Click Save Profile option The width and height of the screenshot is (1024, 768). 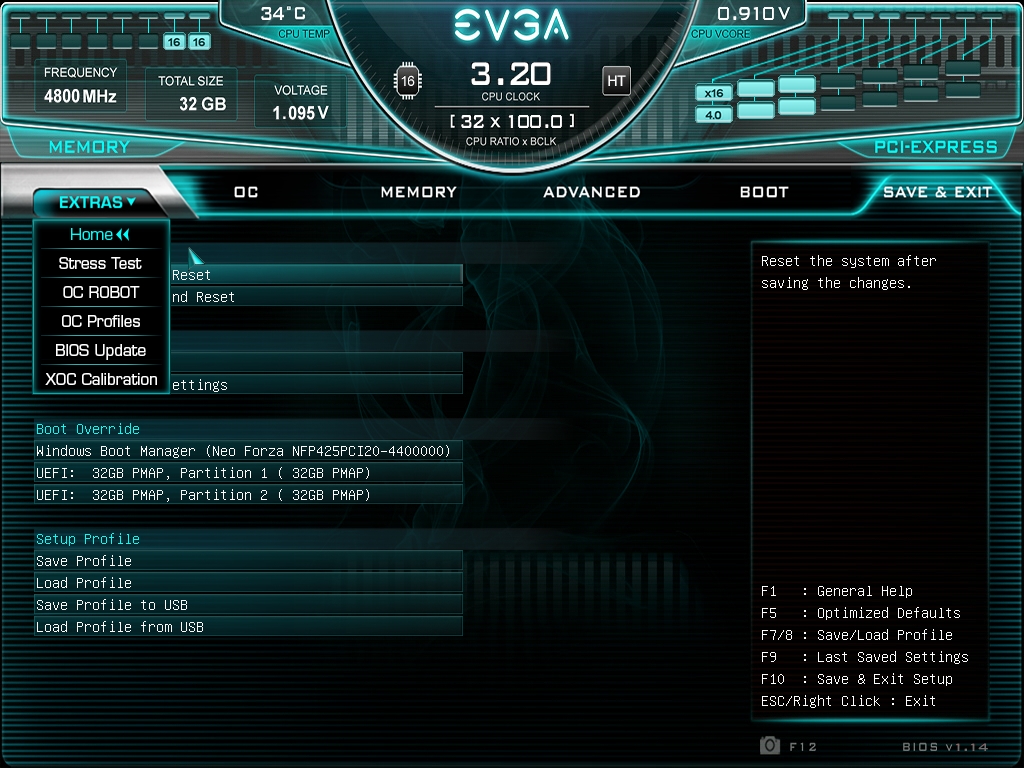point(248,561)
